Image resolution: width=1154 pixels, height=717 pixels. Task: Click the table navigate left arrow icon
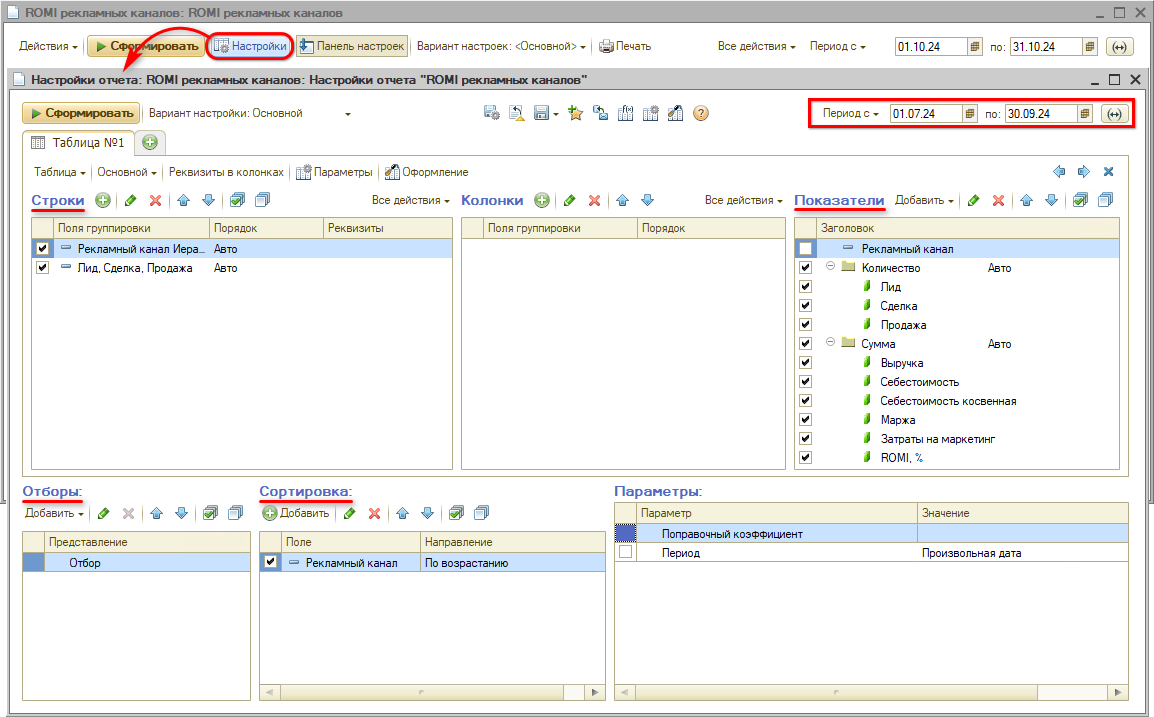[1059, 172]
